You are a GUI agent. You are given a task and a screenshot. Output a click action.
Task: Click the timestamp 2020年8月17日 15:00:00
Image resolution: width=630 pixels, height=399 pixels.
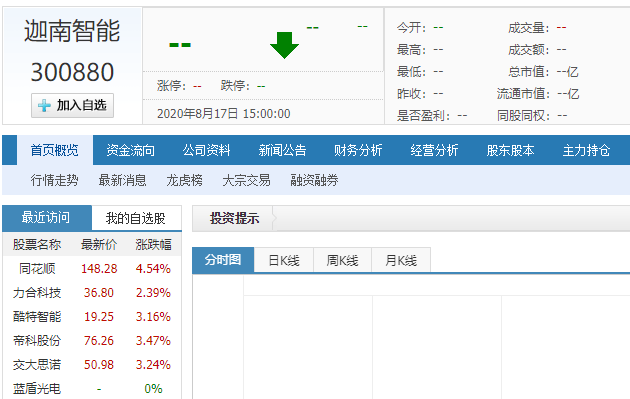(223, 114)
